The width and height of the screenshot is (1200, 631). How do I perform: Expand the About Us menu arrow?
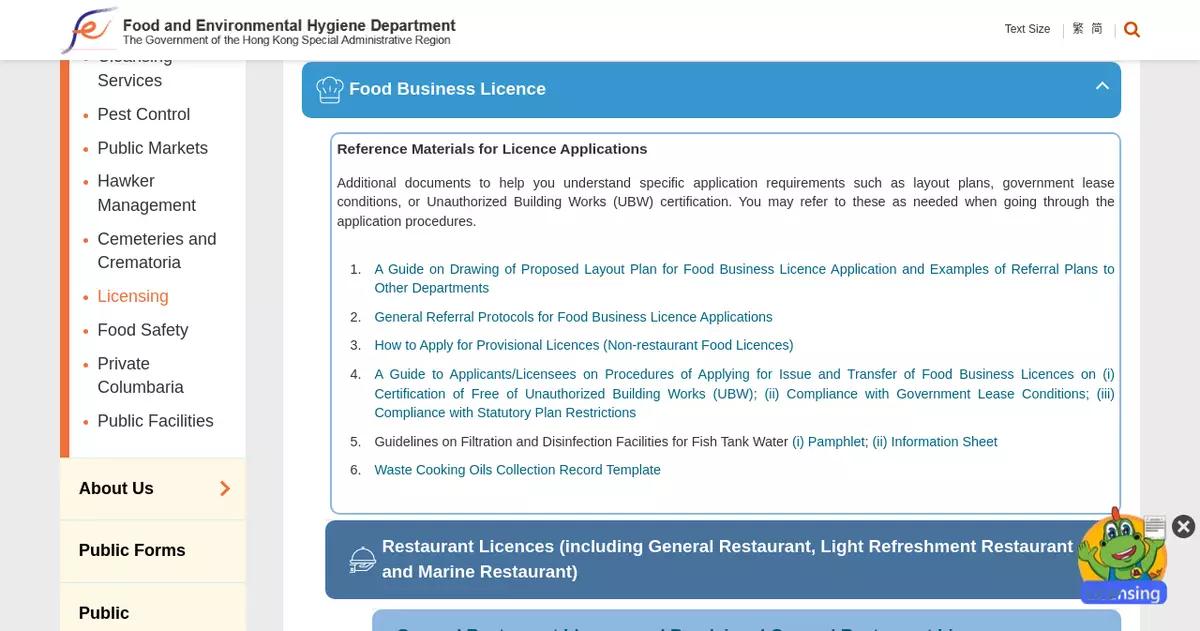[x=225, y=489]
